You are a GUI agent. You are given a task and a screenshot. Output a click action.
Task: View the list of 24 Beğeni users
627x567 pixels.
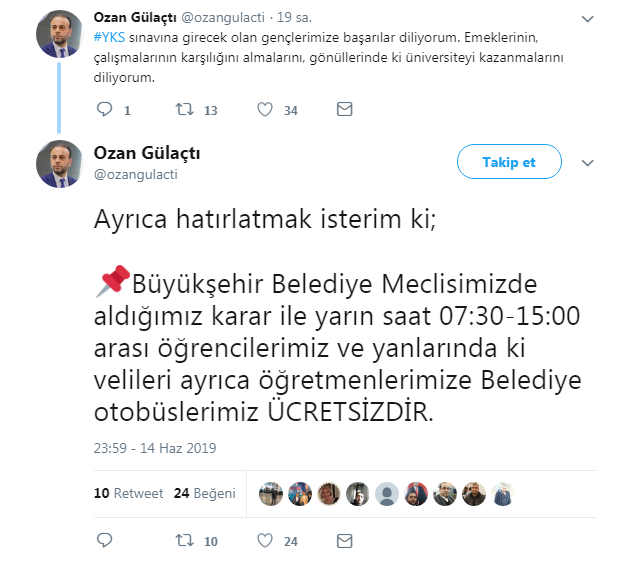coord(204,493)
